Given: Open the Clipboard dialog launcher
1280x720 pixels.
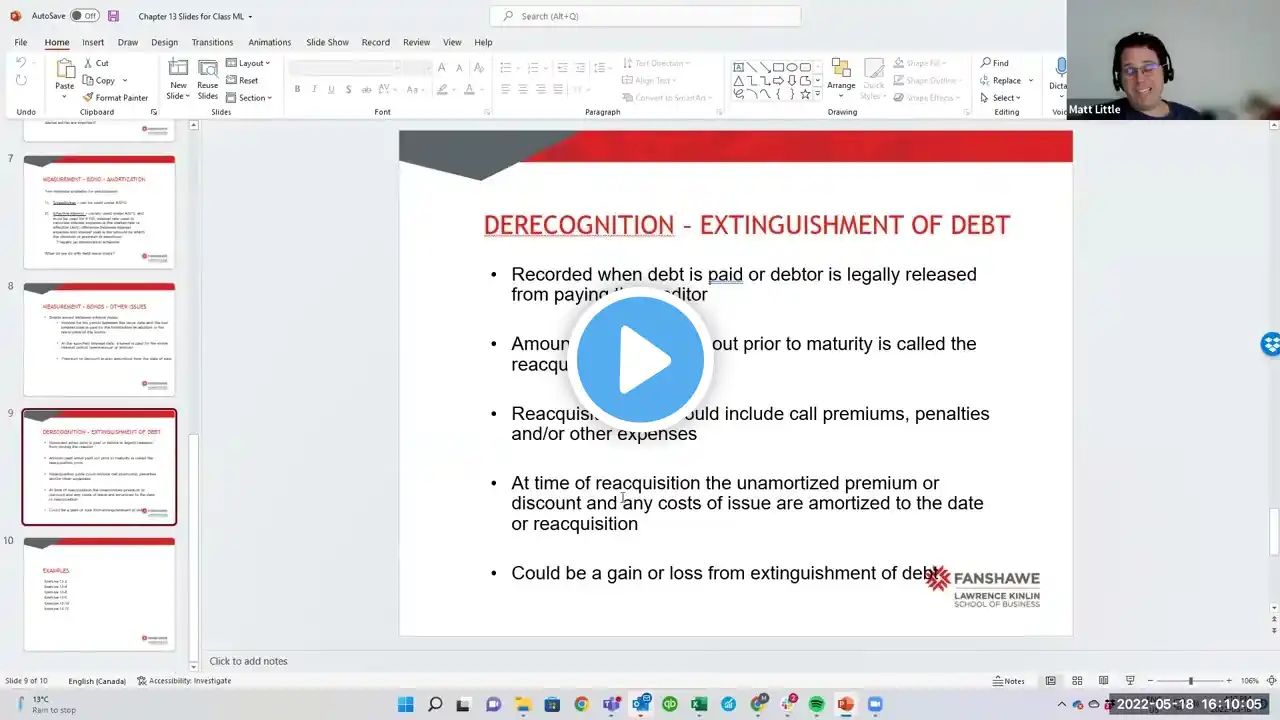Looking at the screenshot, I should [x=153, y=112].
